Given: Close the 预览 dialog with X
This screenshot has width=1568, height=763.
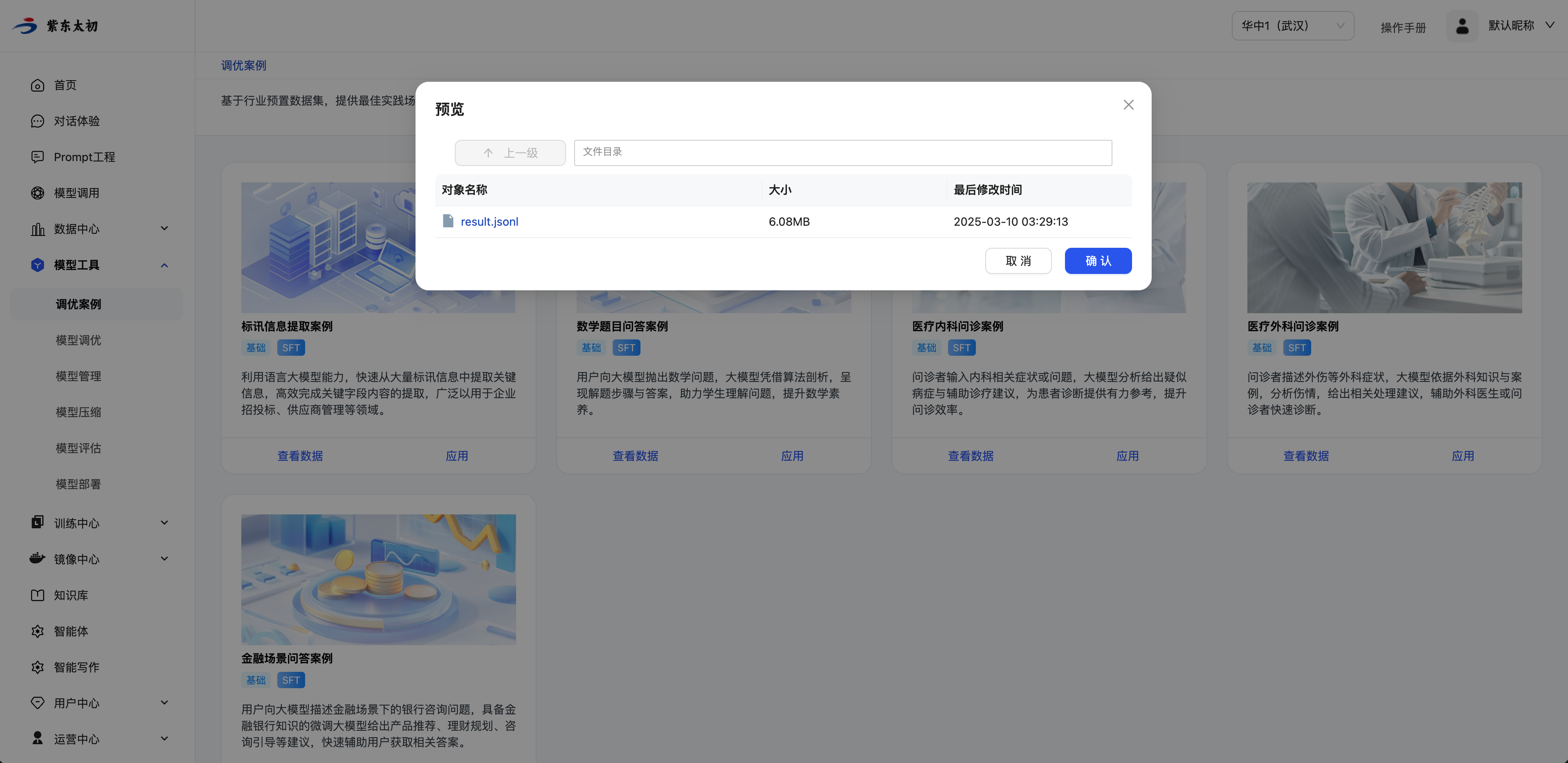Looking at the screenshot, I should 1128,105.
